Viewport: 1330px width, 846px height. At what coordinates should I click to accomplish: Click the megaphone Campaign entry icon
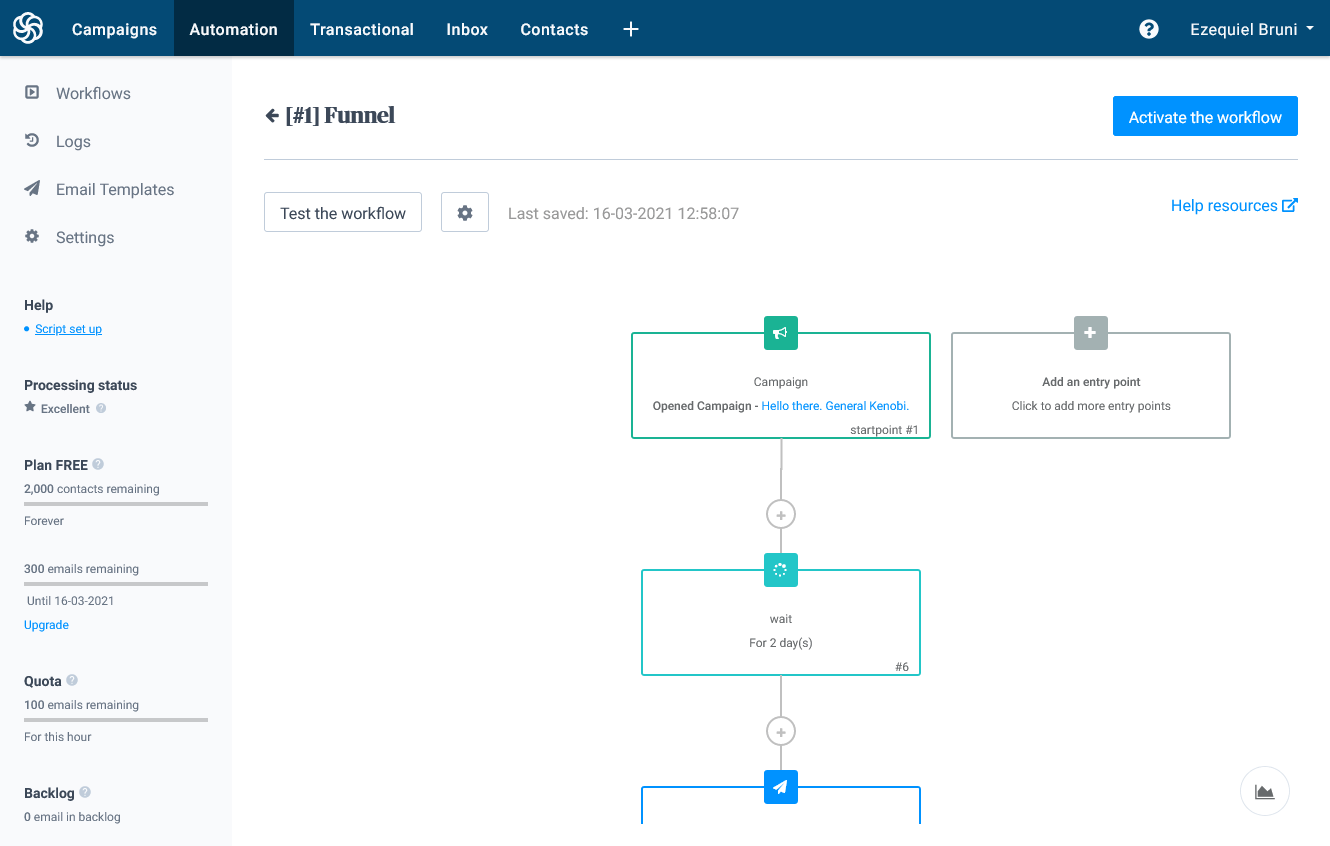click(781, 333)
